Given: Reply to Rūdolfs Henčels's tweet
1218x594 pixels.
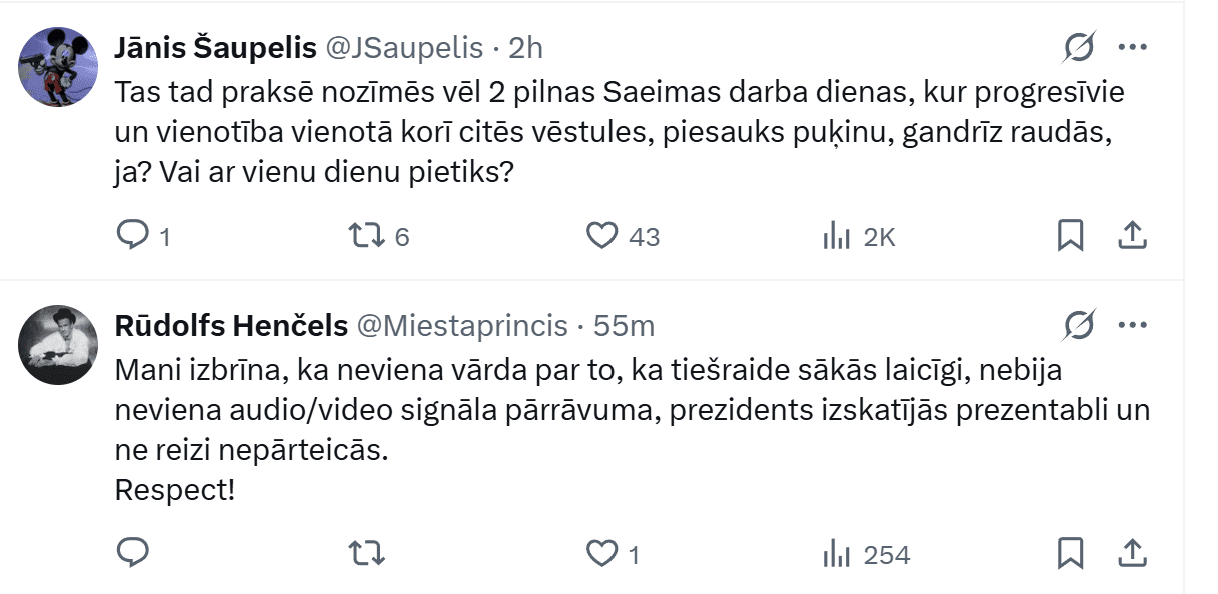Looking at the screenshot, I should pyautogui.click(x=133, y=553).
